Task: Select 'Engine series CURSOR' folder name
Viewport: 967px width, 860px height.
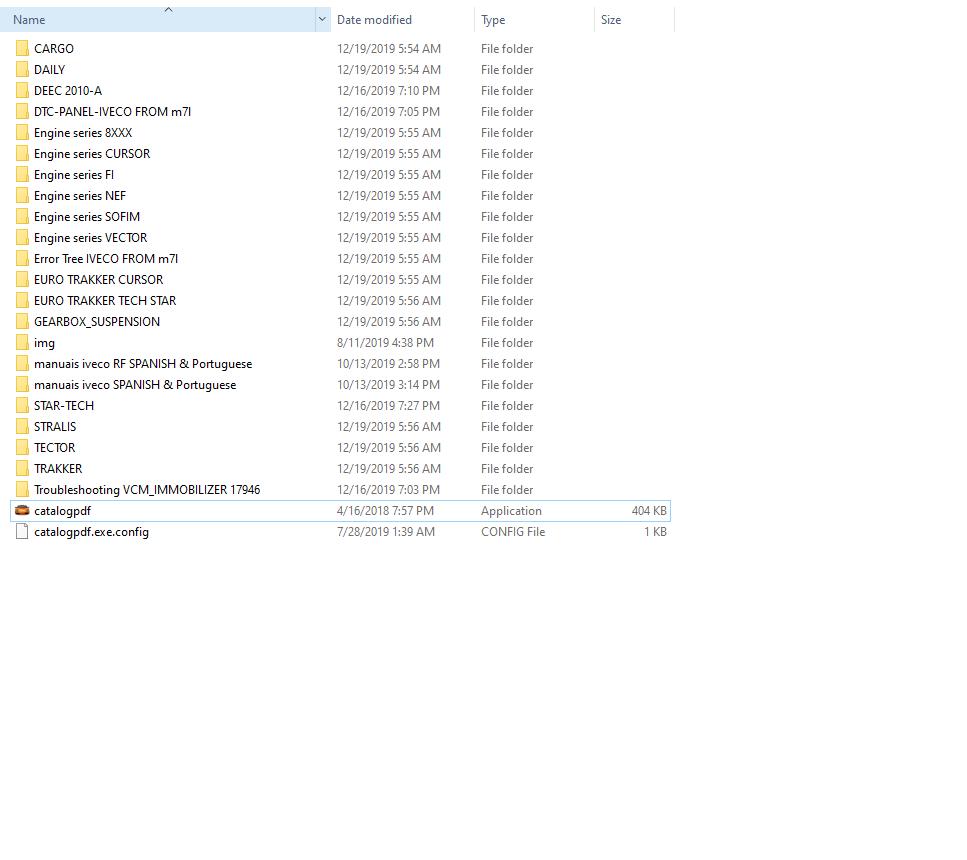Action: [x=92, y=153]
